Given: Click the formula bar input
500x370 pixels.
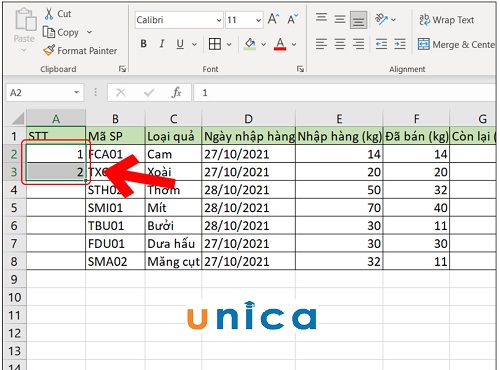Looking at the screenshot, I should [x=345, y=92].
